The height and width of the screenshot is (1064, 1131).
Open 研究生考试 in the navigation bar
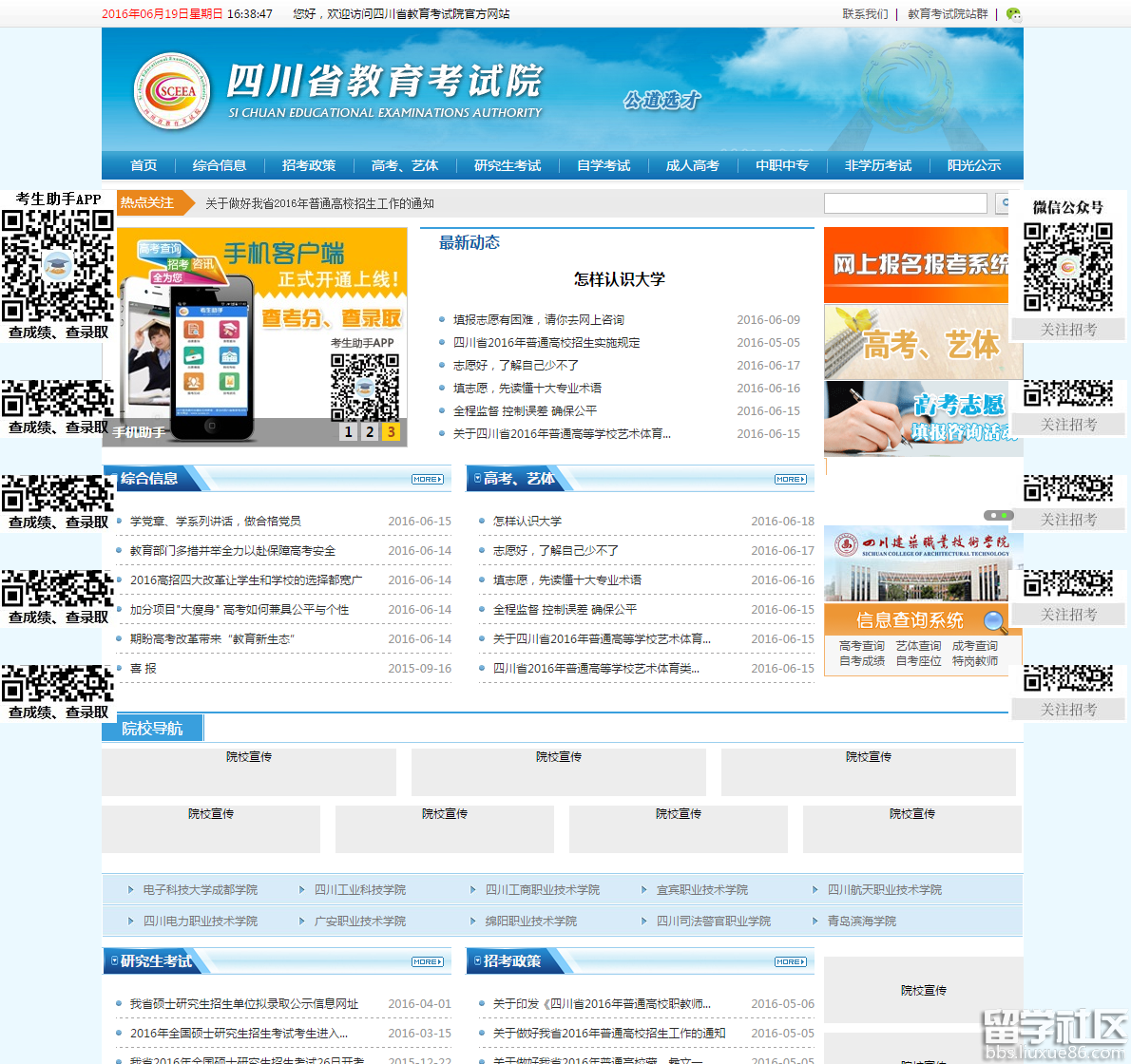pyautogui.click(x=508, y=165)
